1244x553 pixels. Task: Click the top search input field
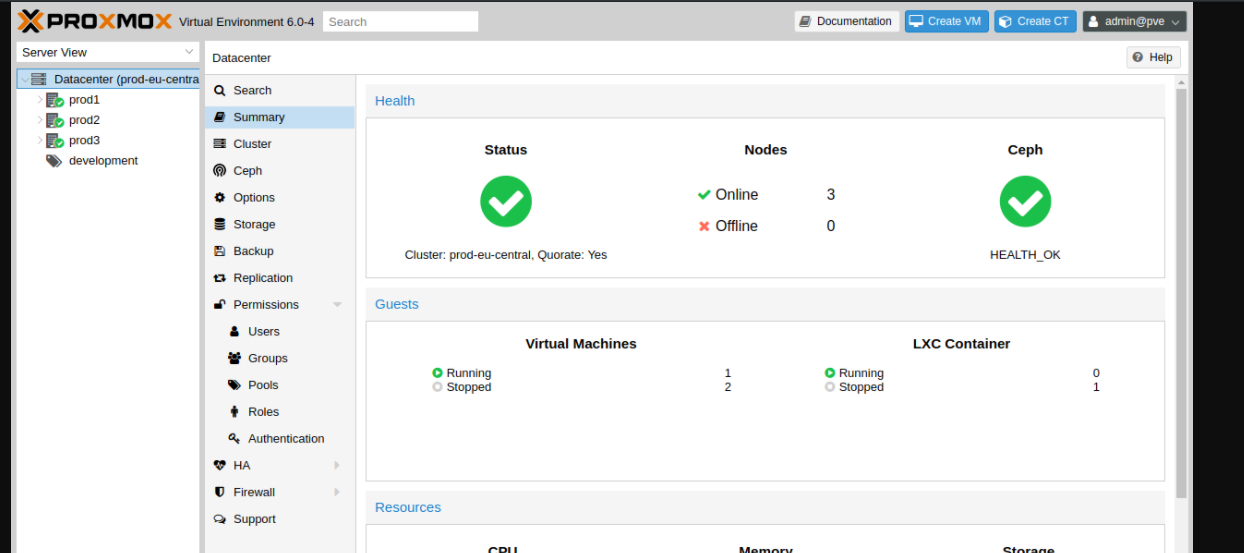click(x=401, y=21)
